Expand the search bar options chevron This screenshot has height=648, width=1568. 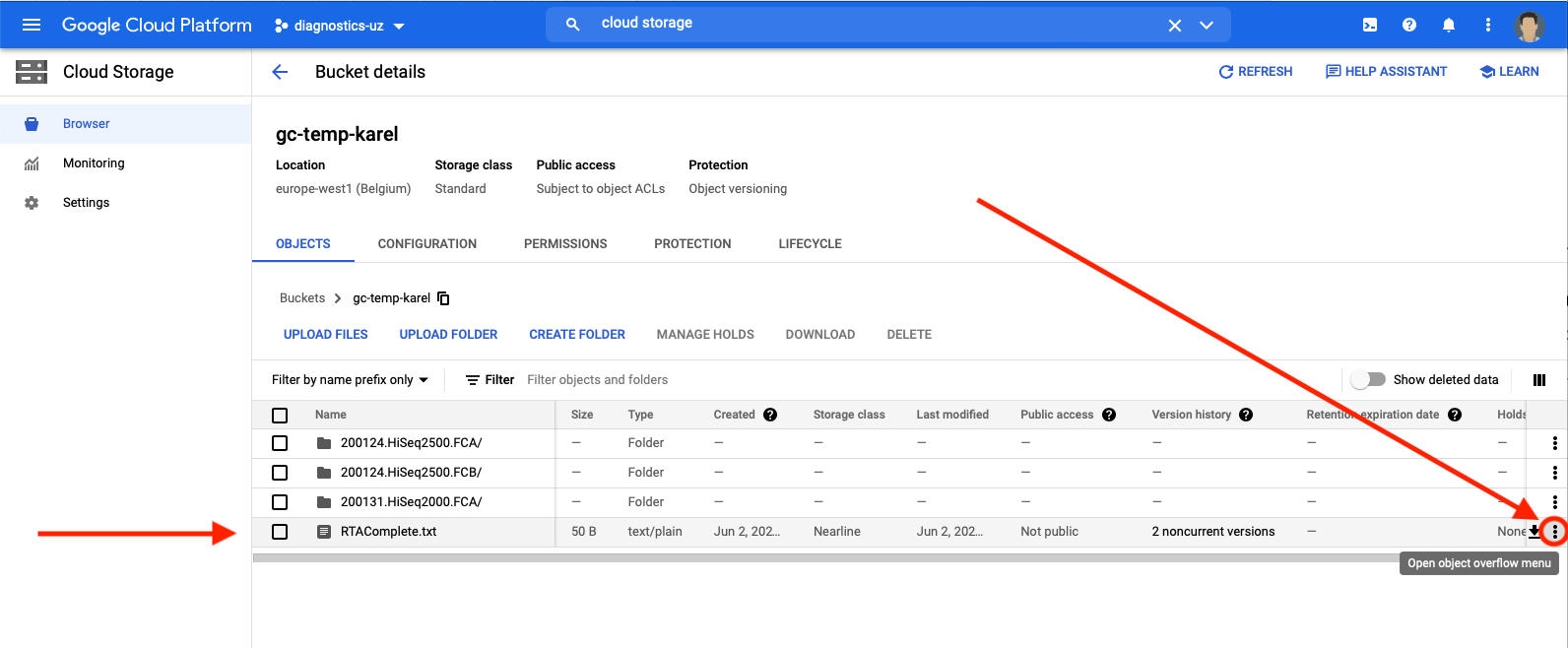click(1207, 26)
